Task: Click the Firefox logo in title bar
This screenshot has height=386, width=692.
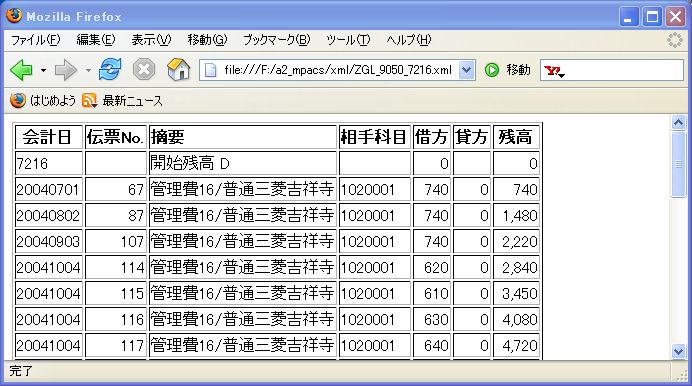Action: 14,16
